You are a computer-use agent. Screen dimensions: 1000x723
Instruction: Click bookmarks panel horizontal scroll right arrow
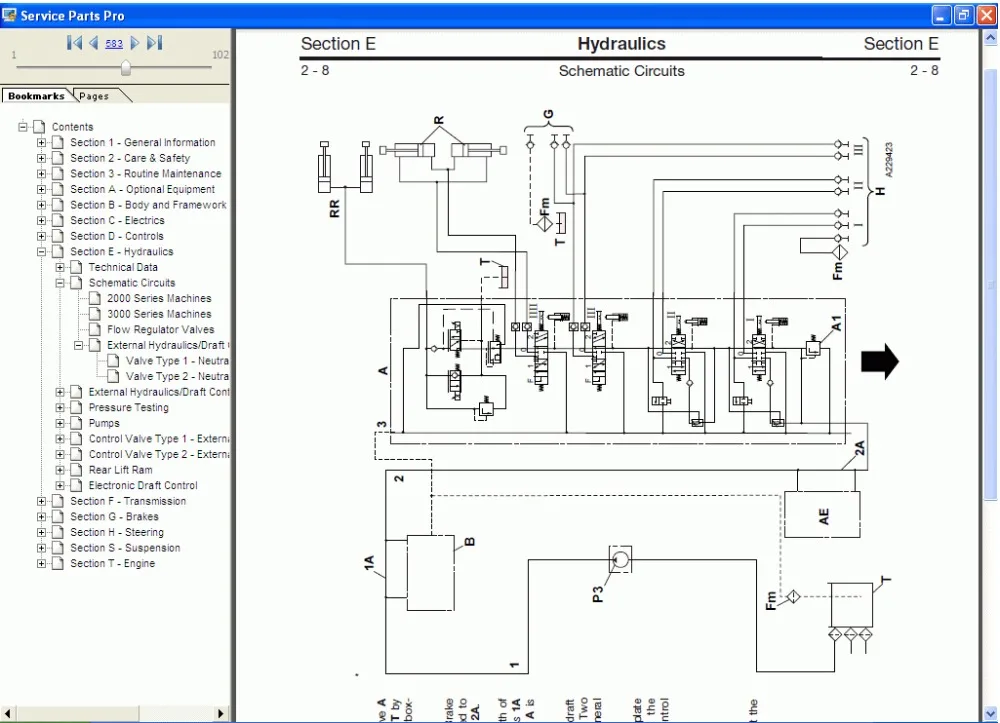pyautogui.click(x=221, y=713)
